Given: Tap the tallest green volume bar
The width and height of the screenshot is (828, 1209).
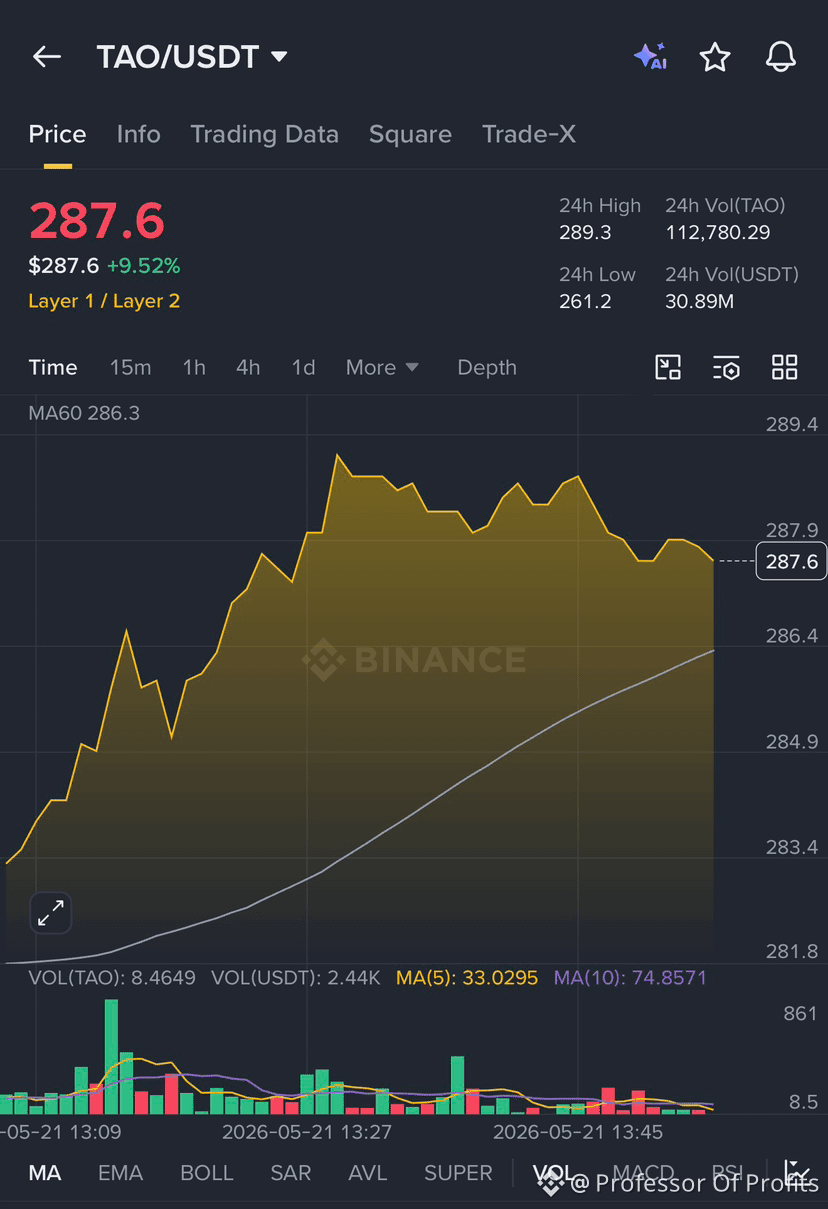Looking at the screenshot, I should [x=111, y=1056].
